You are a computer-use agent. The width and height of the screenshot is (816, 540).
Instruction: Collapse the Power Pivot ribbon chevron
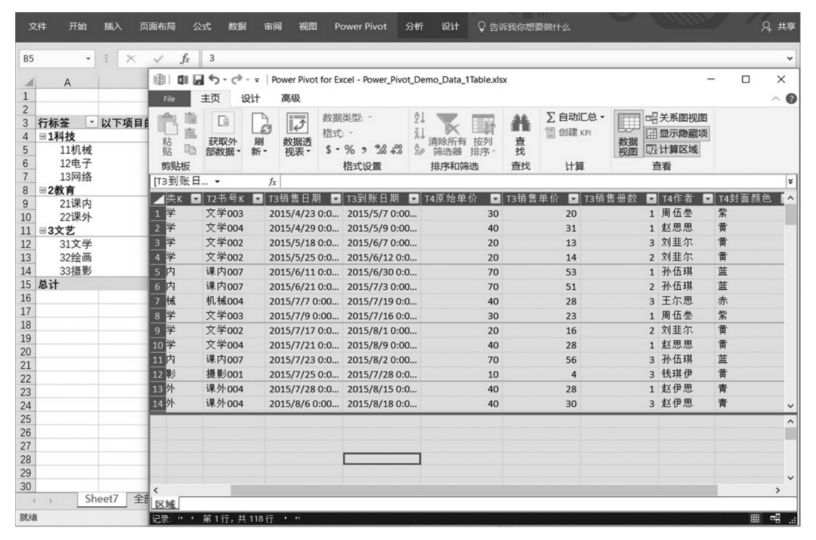pos(775,98)
